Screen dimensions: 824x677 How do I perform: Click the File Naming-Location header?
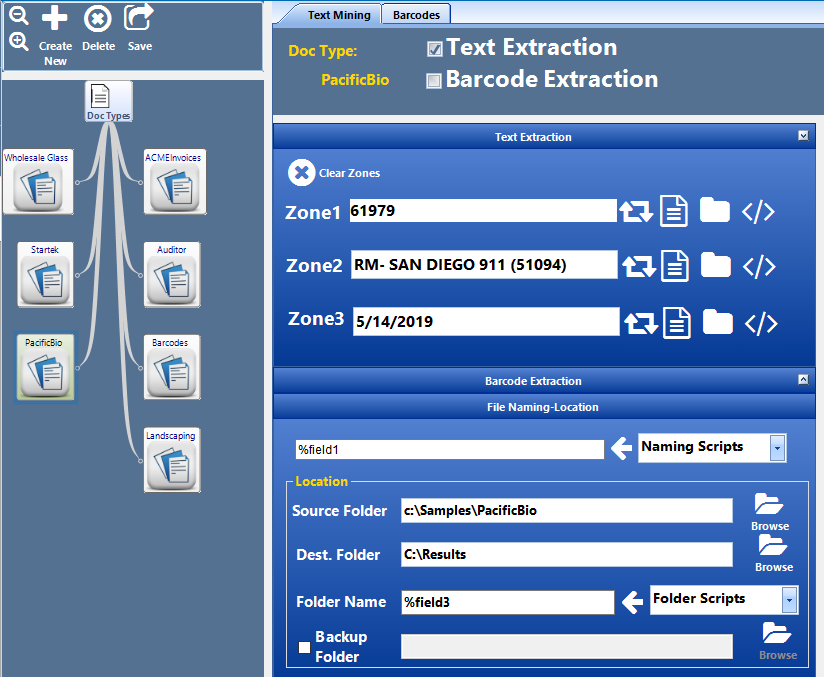(544, 407)
